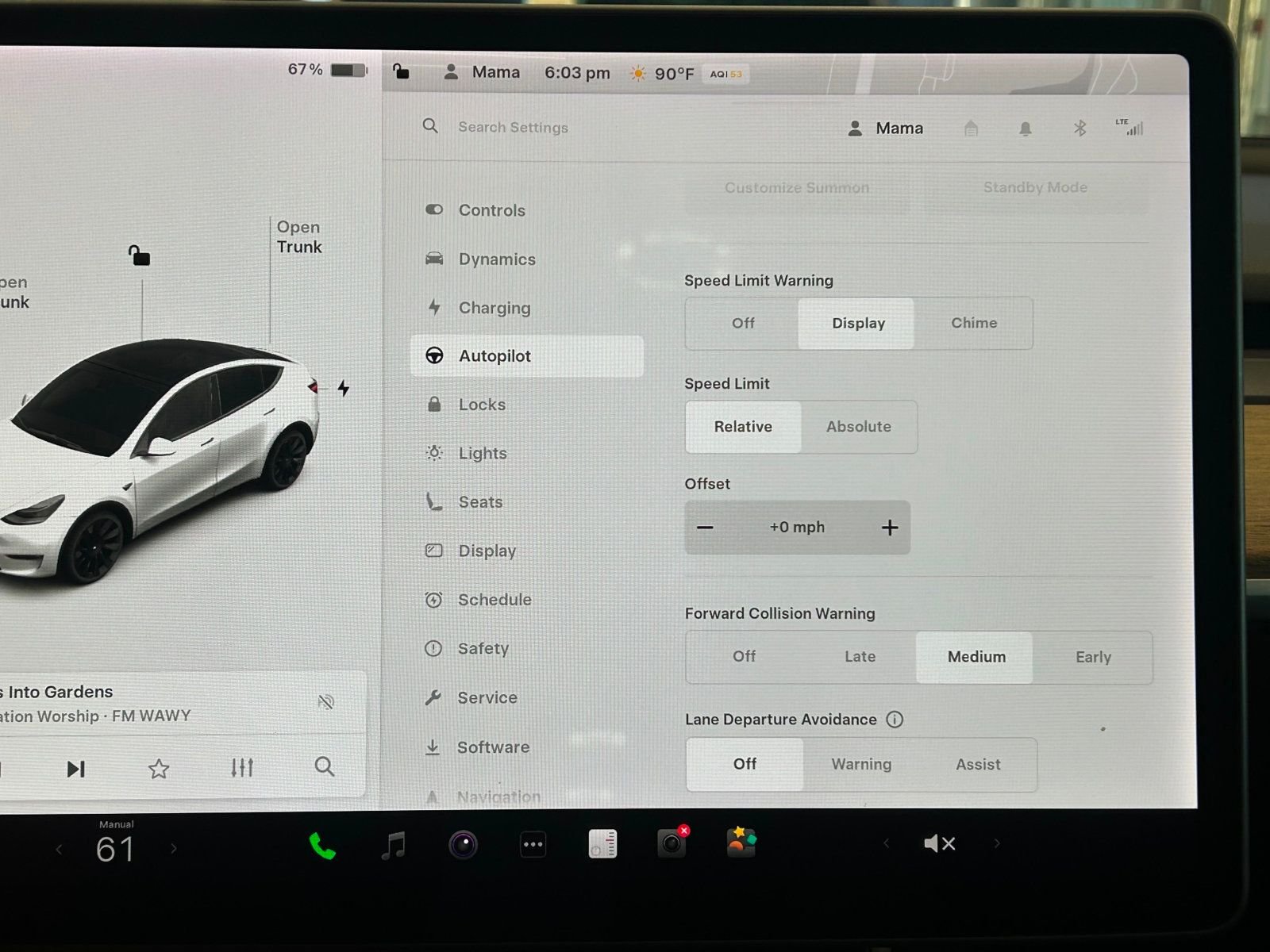
Task: Set Lane Departure Avoidance to Assist
Action: click(977, 765)
